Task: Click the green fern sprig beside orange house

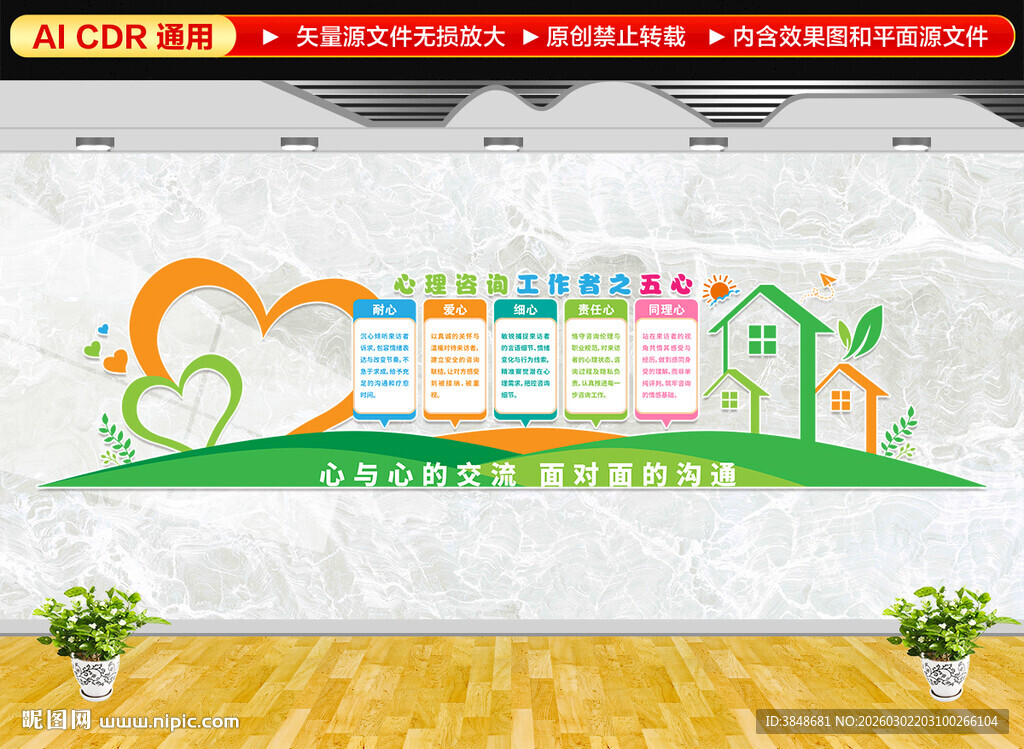Action: click(x=899, y=432)
